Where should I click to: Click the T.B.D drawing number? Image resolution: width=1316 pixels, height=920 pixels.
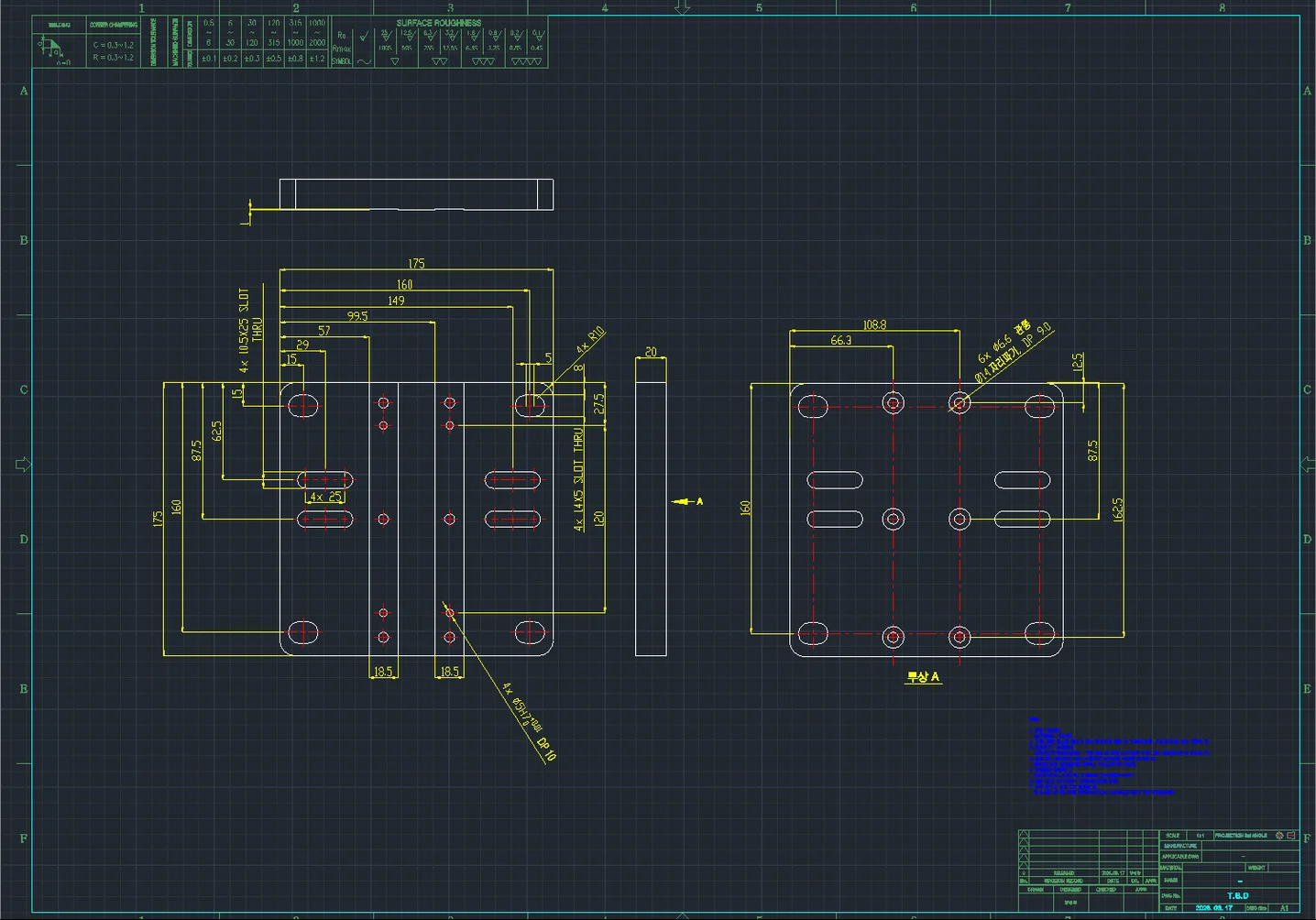[1238, 896]
